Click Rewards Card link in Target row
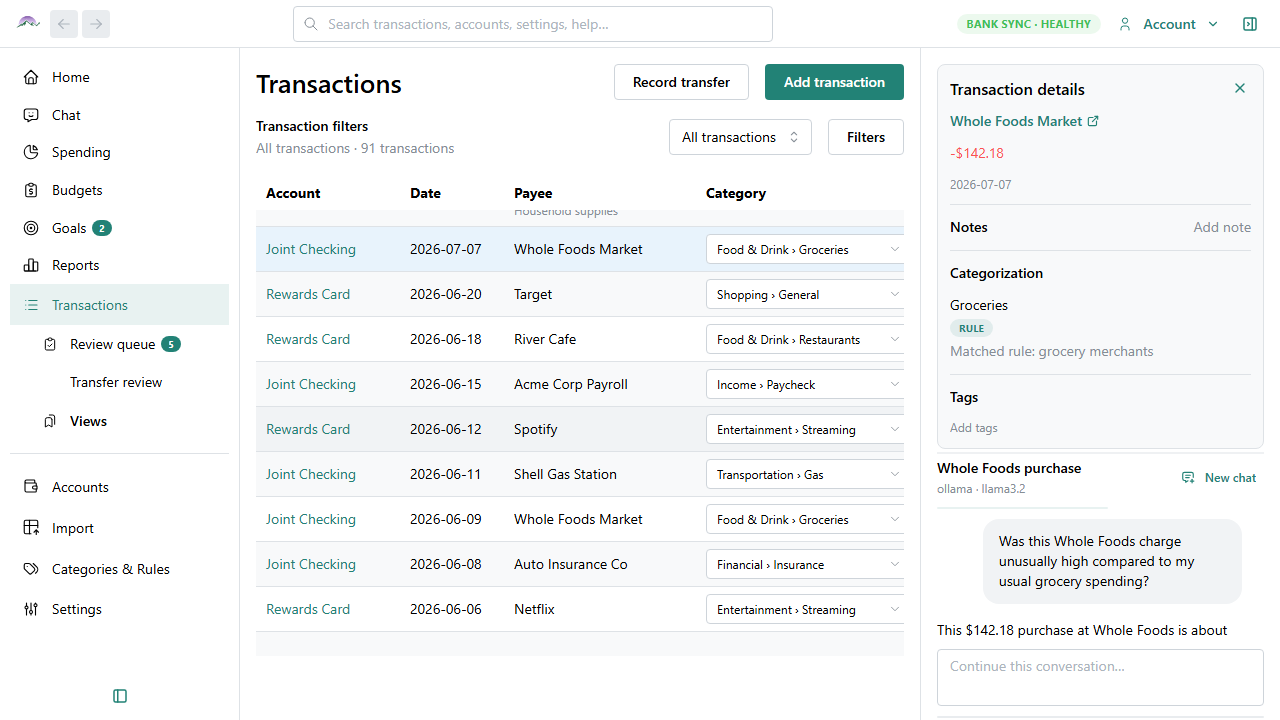The image size is (1280, 720). pos(308,294)
